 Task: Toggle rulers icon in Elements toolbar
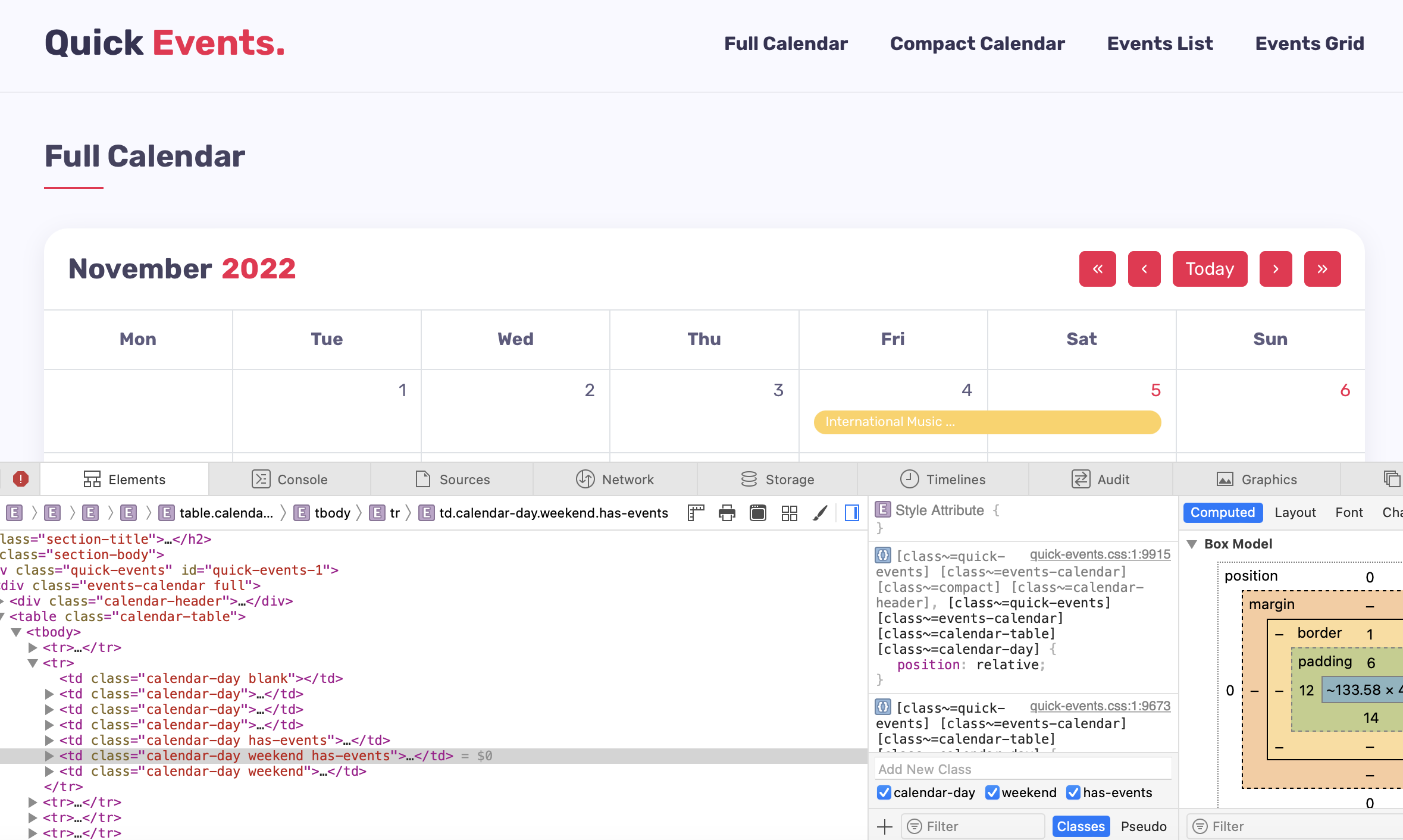tap(696, 513)
